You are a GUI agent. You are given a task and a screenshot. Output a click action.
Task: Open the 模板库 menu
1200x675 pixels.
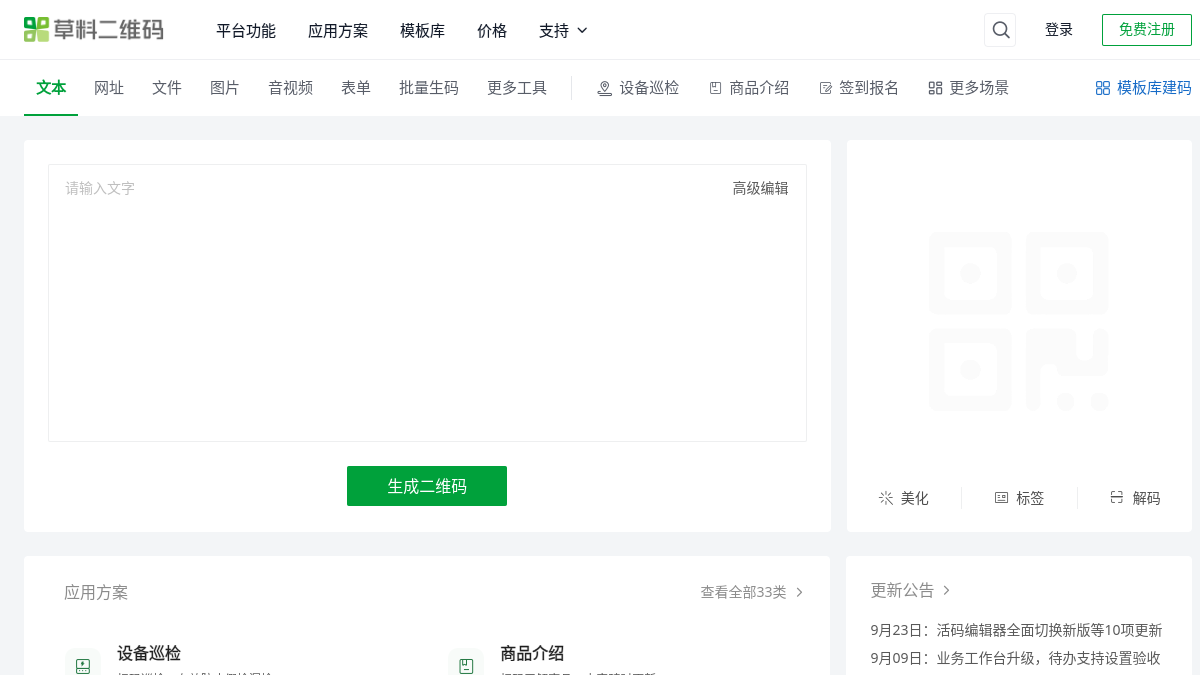[x=422, y=31]
